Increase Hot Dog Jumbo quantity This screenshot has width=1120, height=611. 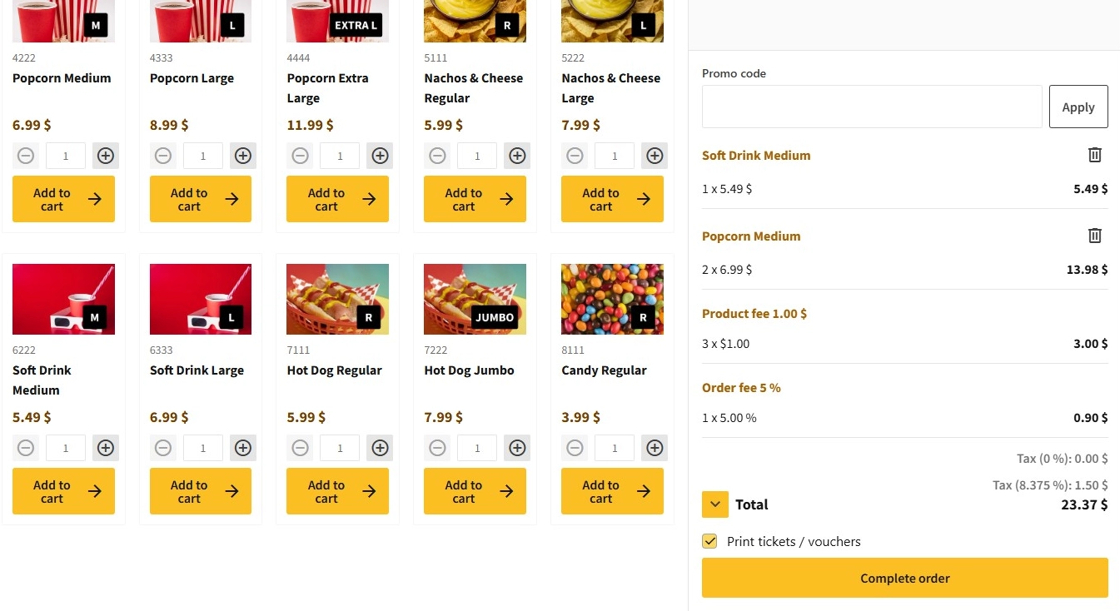pos(517,448)
